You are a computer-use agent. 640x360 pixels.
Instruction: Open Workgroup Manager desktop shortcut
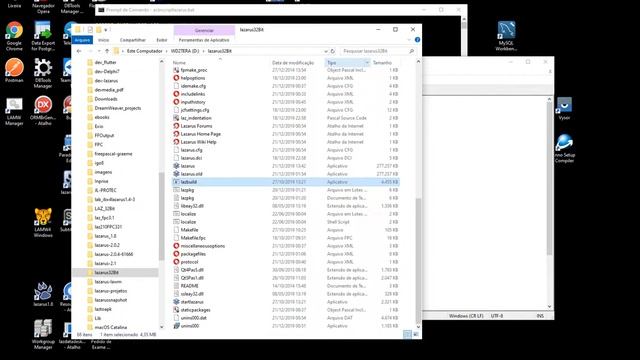[43, 334]
